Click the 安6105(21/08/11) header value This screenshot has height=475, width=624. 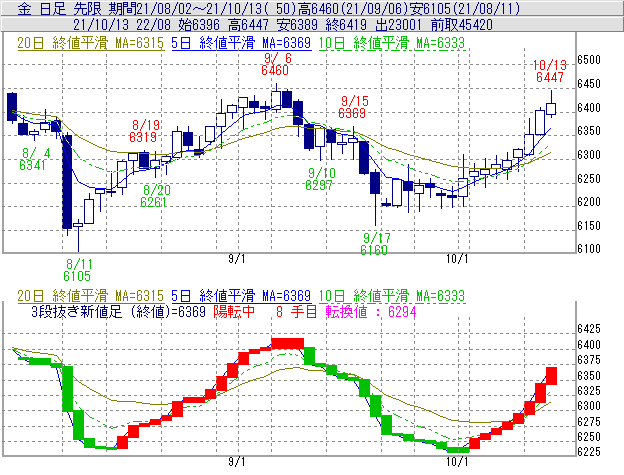[x=467, y=8]
